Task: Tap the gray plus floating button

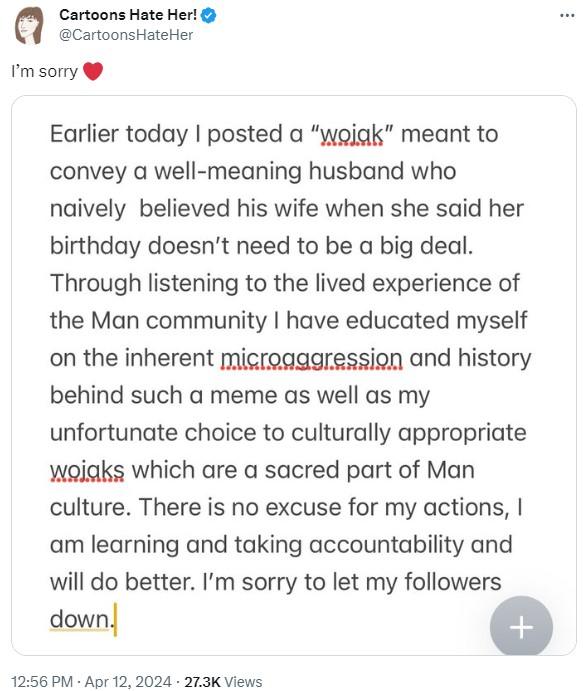Action: [x=521, y=626]
